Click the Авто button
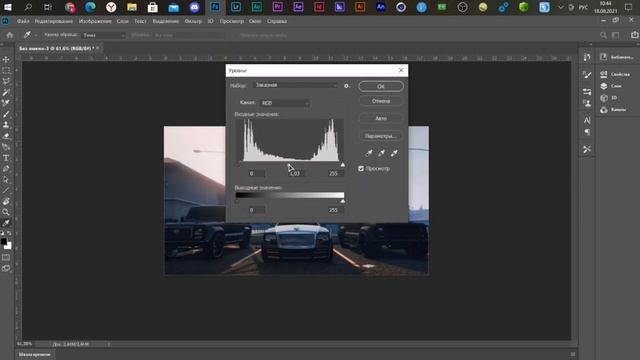The image size is (640, 360). tap(380, 118)
